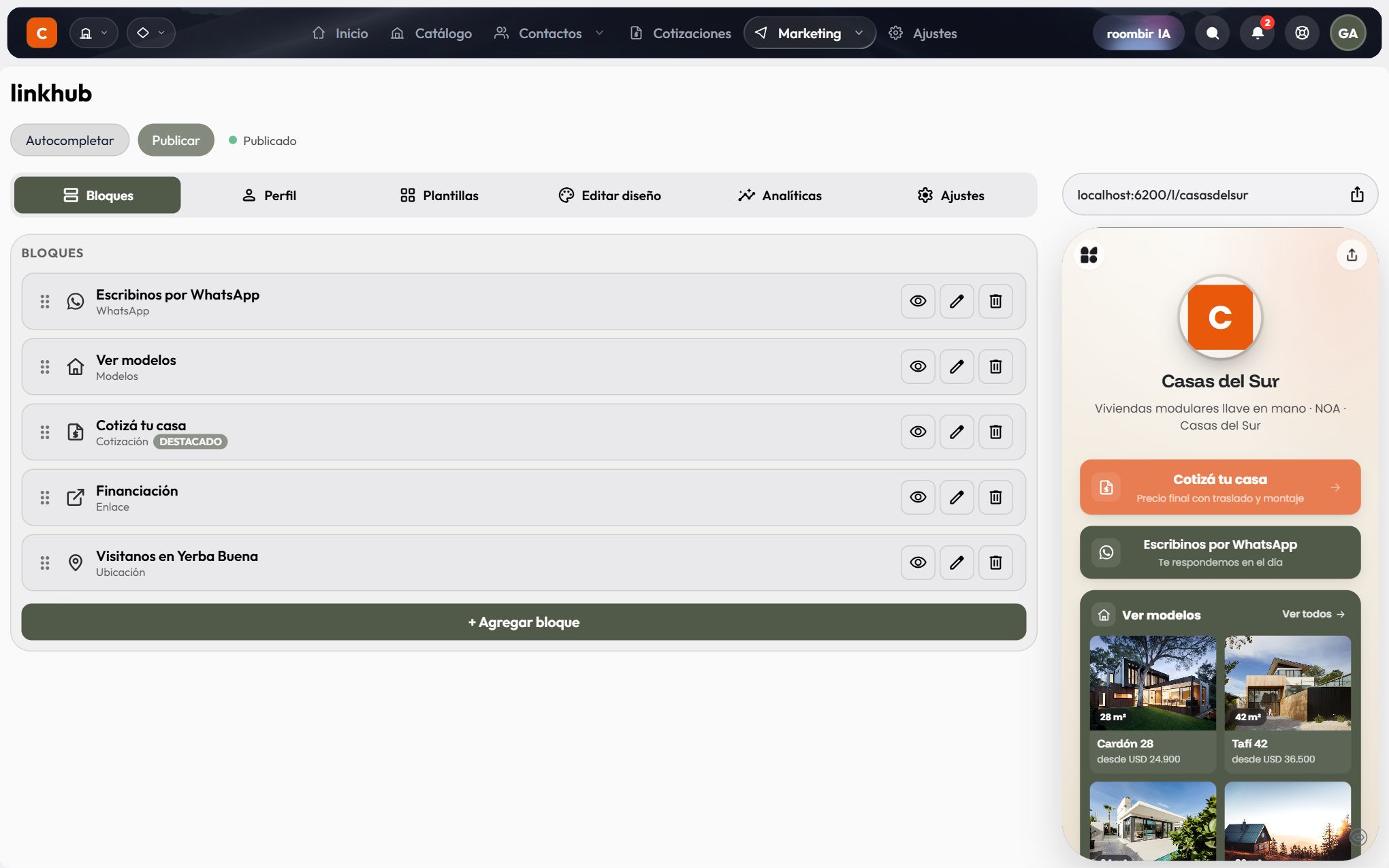This screenshot has height=868, width=1389.
Task: Open the search magnifier icon
Action: click(1213, 33)
